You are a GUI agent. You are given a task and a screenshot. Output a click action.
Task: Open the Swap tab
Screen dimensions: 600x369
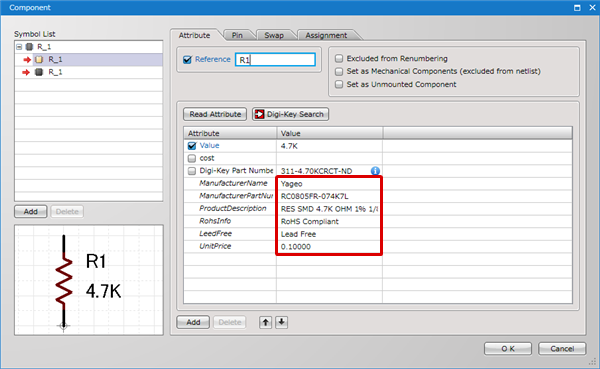274,35
